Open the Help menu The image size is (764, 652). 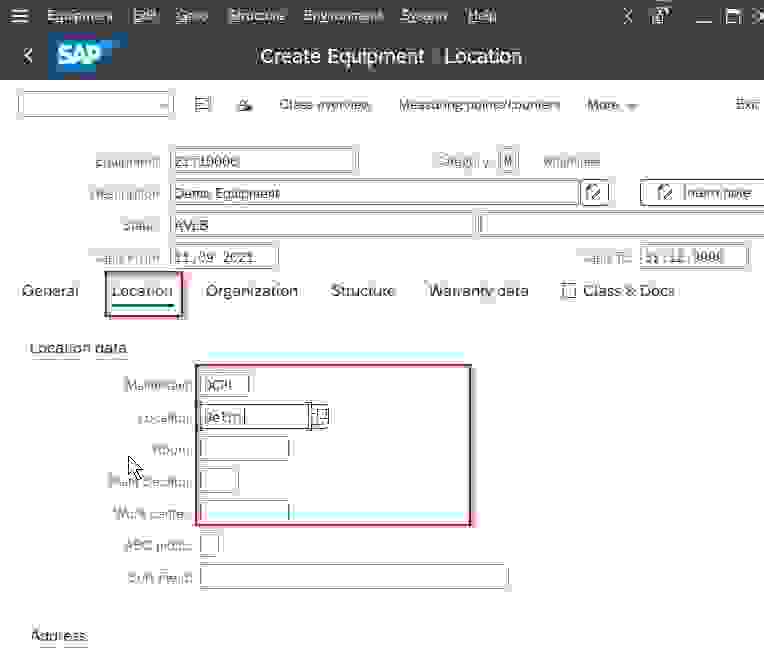(x=481, y=17)
